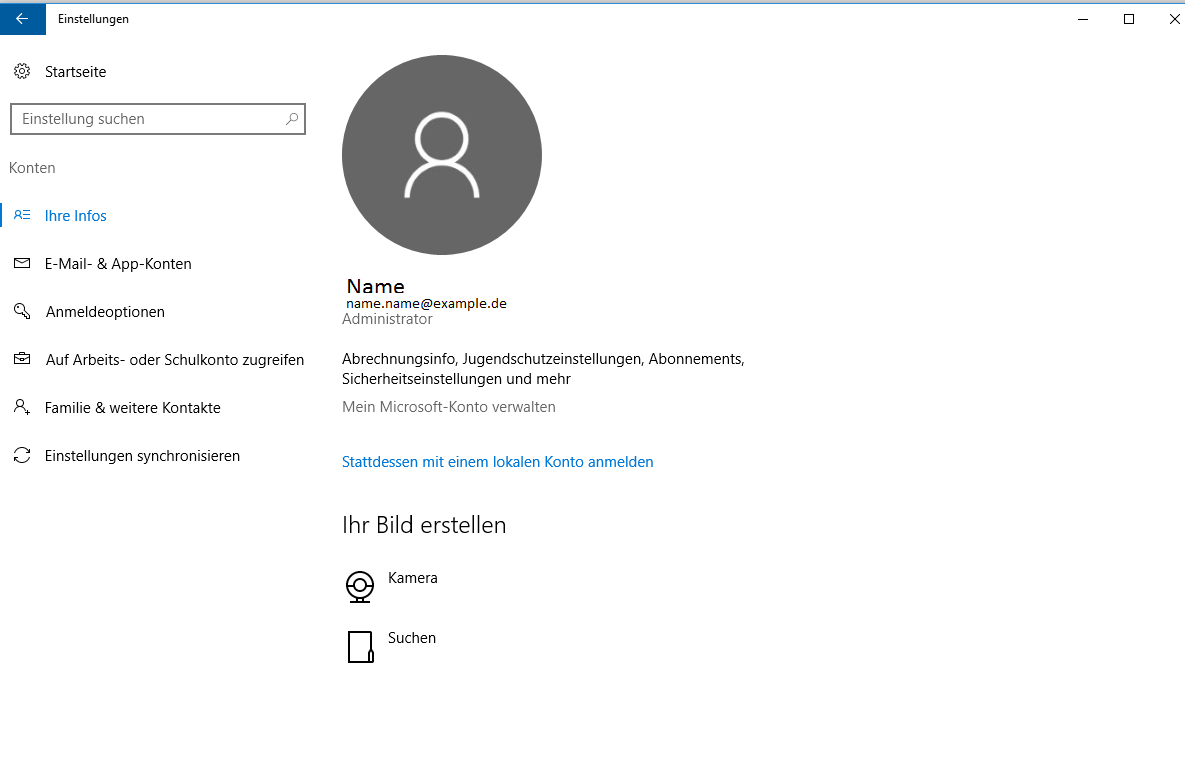Click the people icon for Familie & weitere Kontakte
This screenshot has width=1185, height=775.
pos(22,407)
